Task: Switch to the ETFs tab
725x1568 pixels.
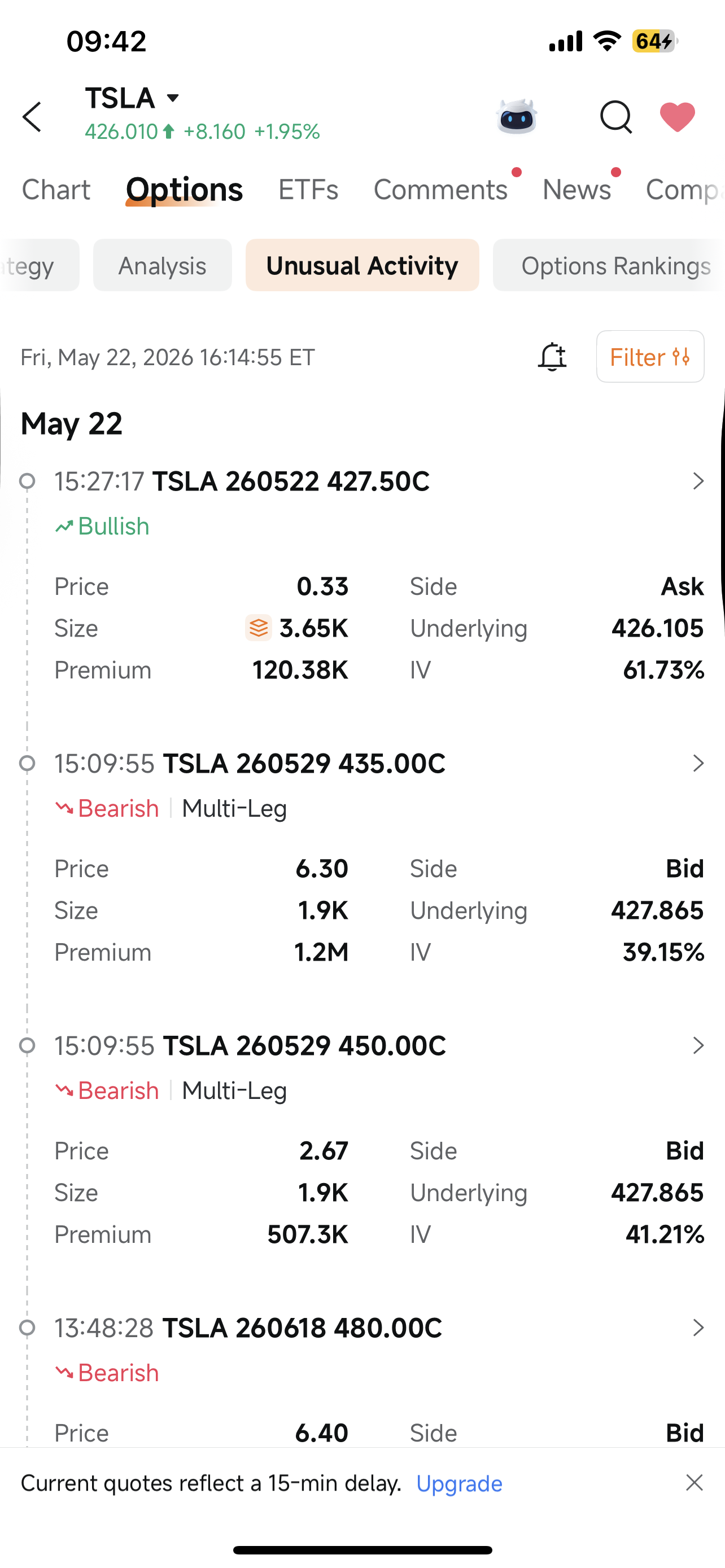Action: pyautogui.click(x=308, y=190)
